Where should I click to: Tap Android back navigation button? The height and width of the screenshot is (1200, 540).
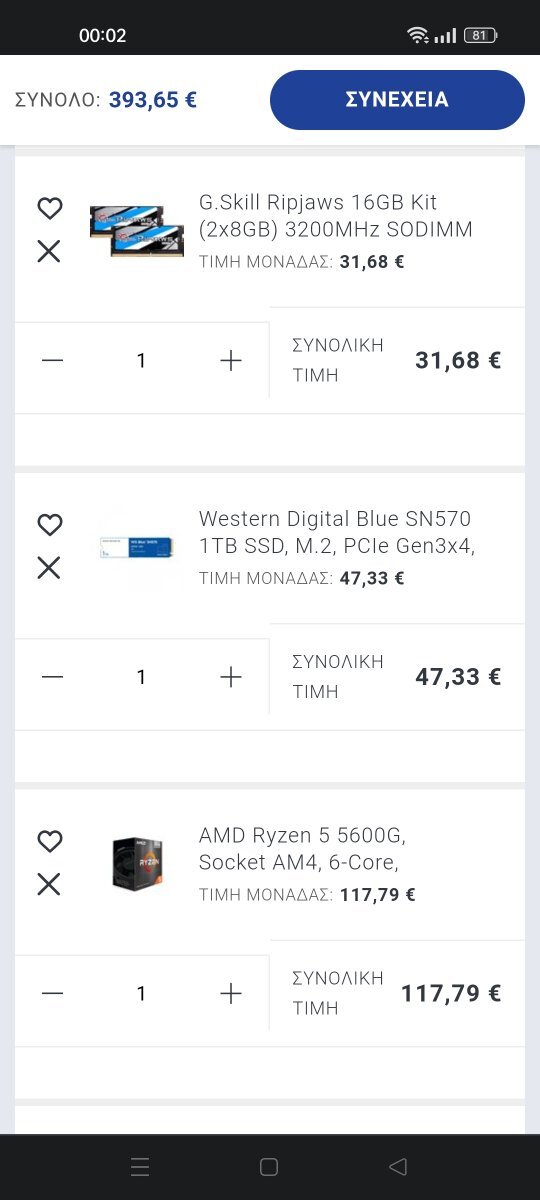pyautogui.click(x=398, y=1166)
